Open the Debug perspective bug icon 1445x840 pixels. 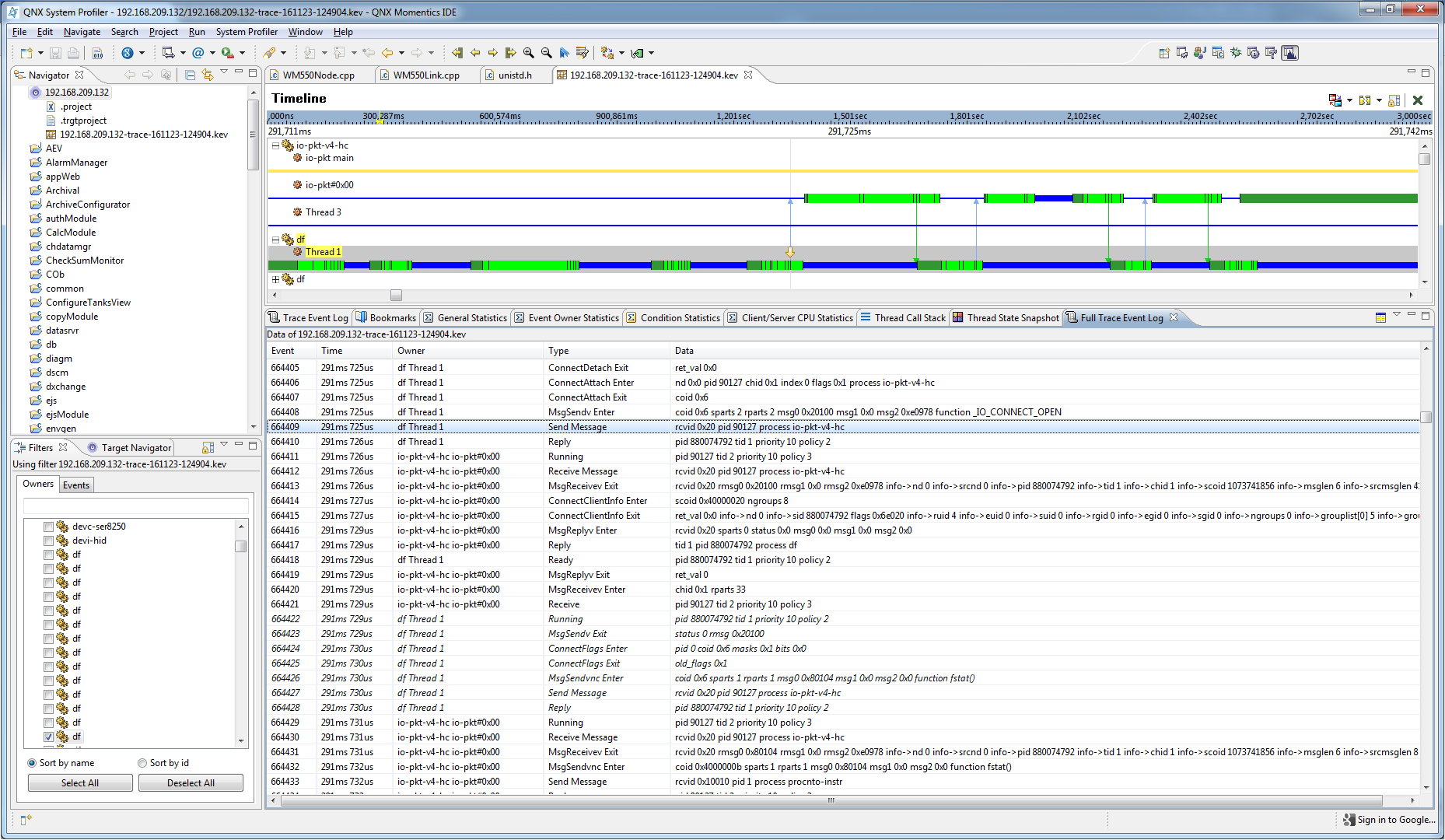[1236, 53]
